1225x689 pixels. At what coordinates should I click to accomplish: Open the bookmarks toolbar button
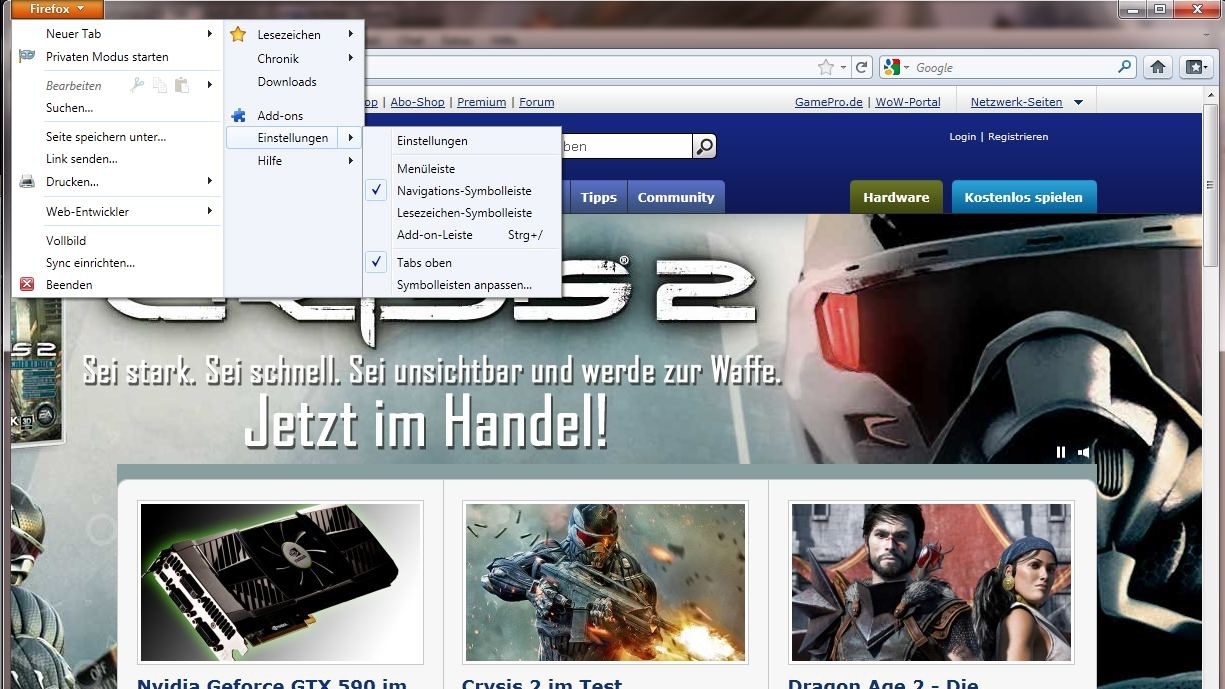(1195, 67)
